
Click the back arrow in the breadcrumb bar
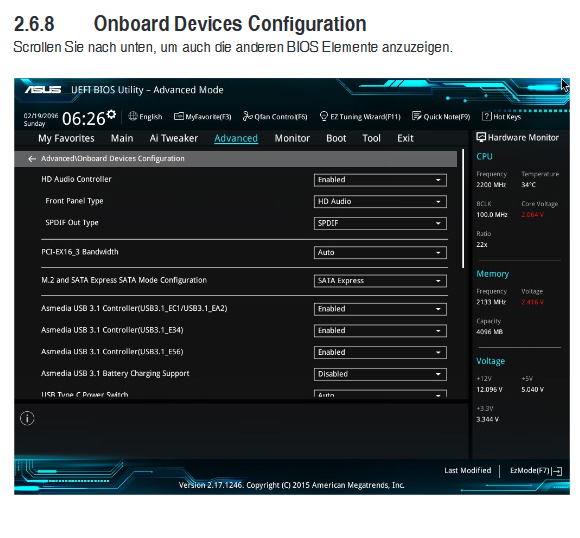(32, 159)
